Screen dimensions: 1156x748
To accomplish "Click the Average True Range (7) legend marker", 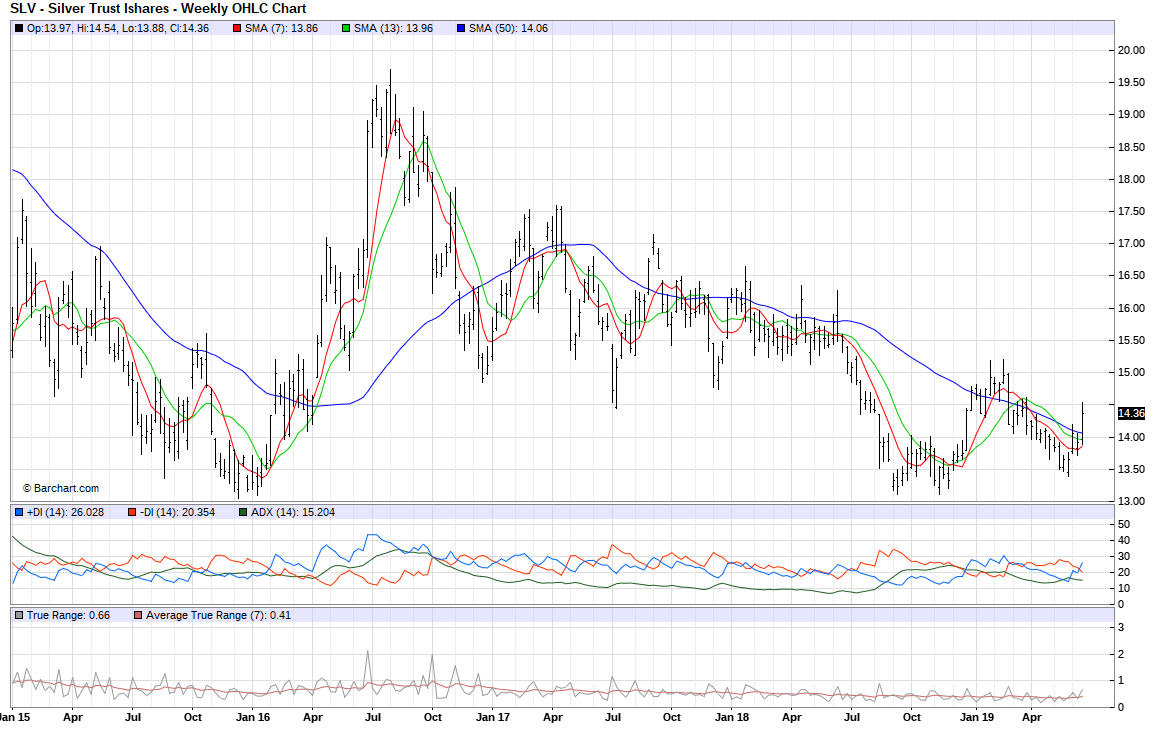I will click(138, 615).
